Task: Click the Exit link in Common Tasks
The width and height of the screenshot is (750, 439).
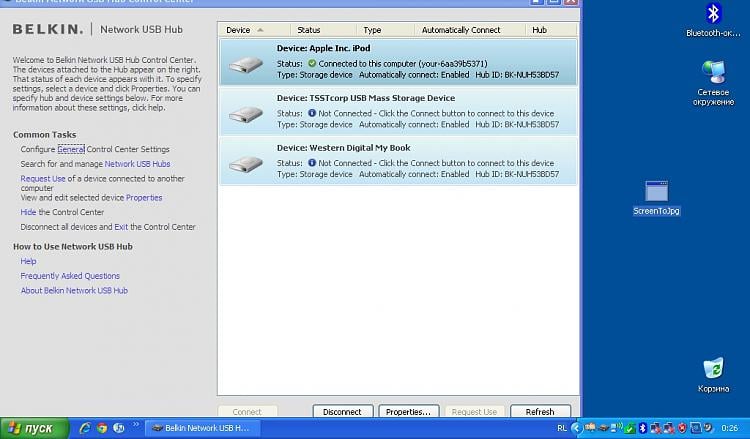Action: [121, 227]
